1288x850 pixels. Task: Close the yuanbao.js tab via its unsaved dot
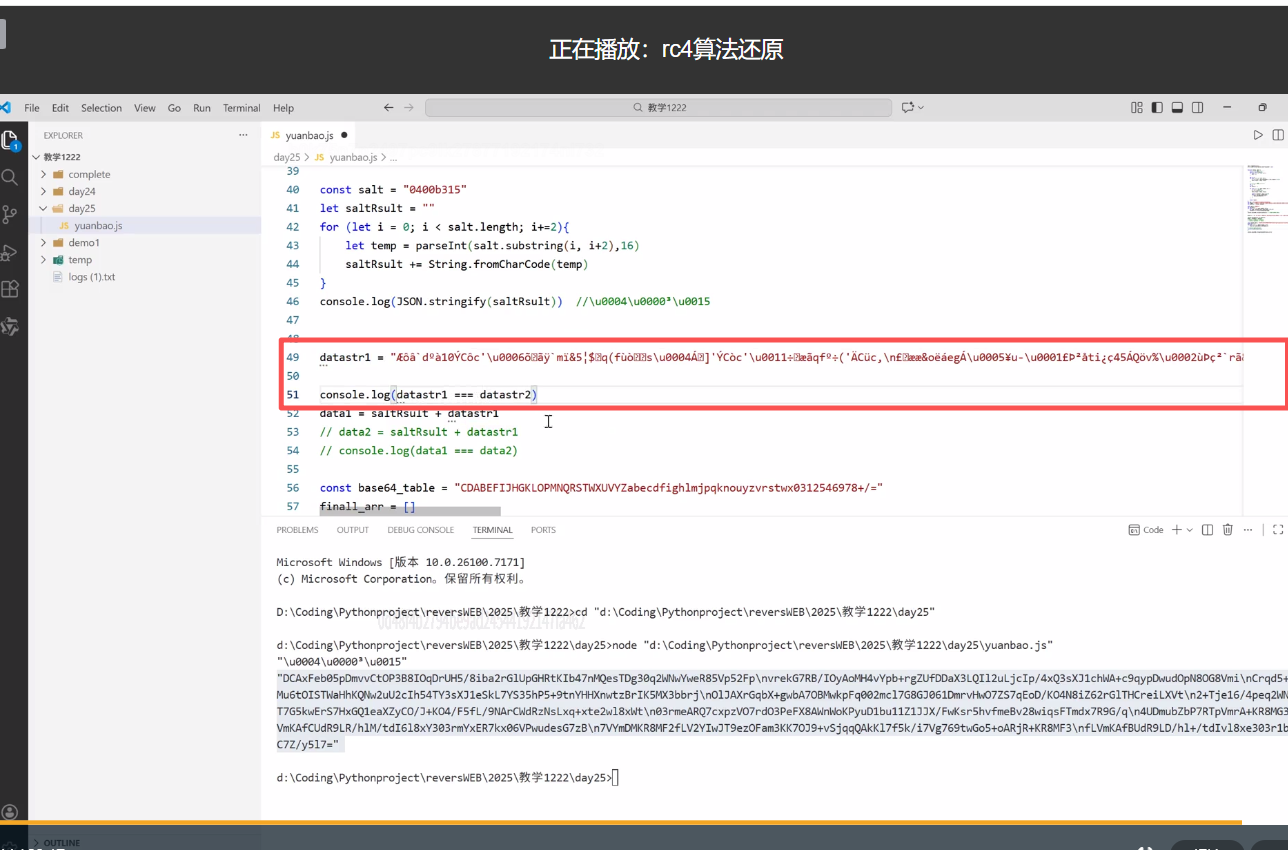coord(344,135)
